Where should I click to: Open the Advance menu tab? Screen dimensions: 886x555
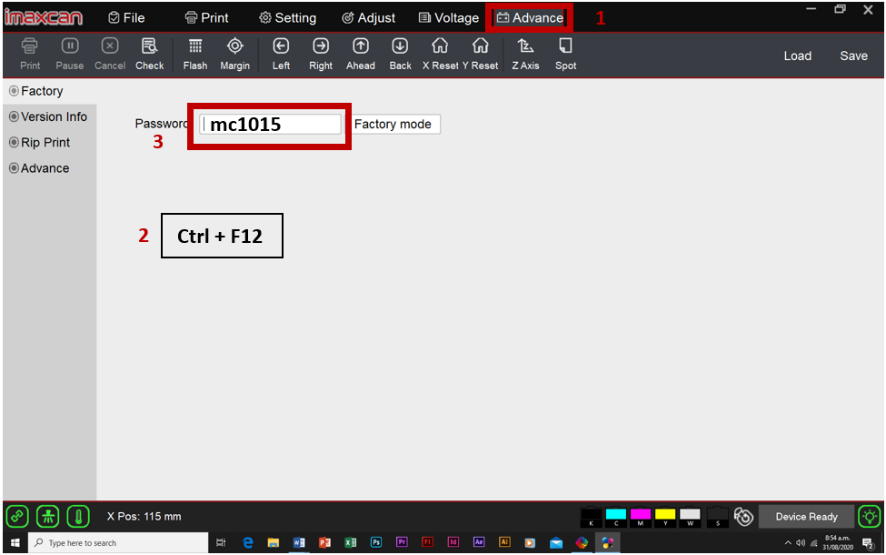click(529, 18)
